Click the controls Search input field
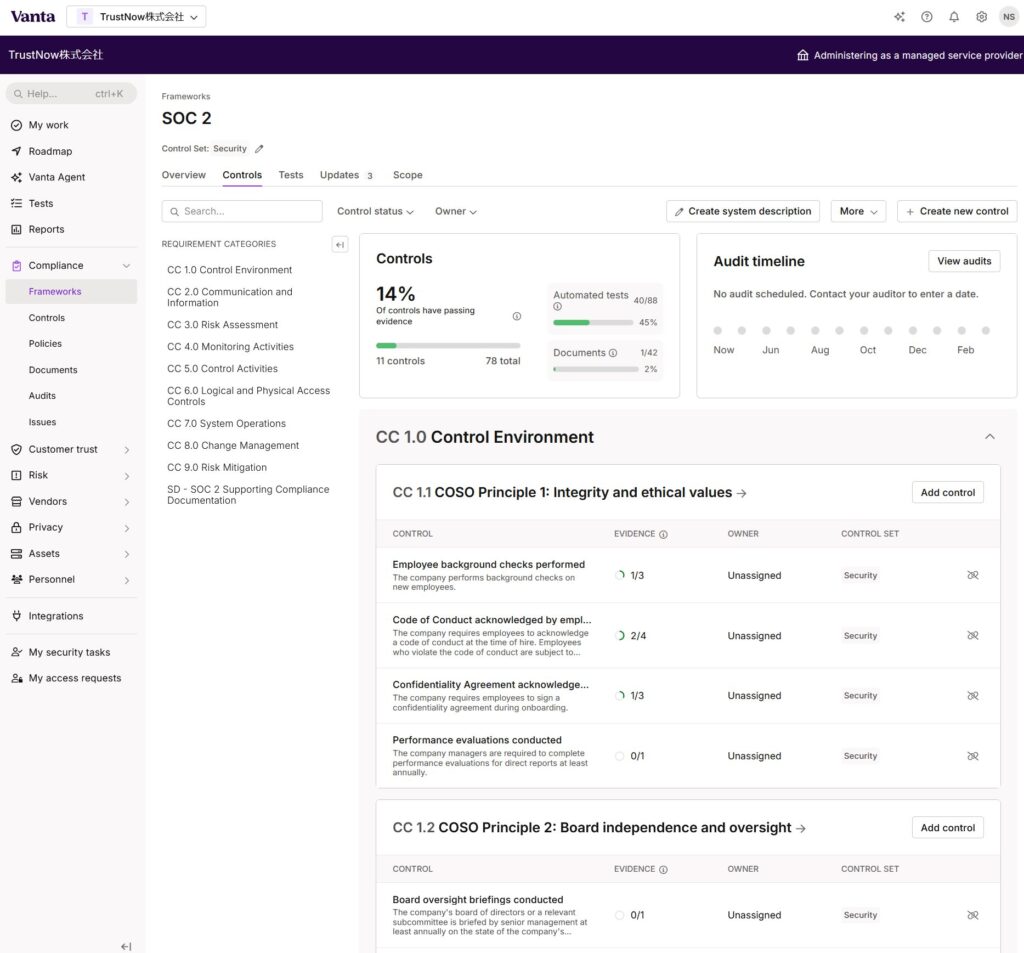The height and width of the screenshot is (953, 1024). (x=242, y=211)
